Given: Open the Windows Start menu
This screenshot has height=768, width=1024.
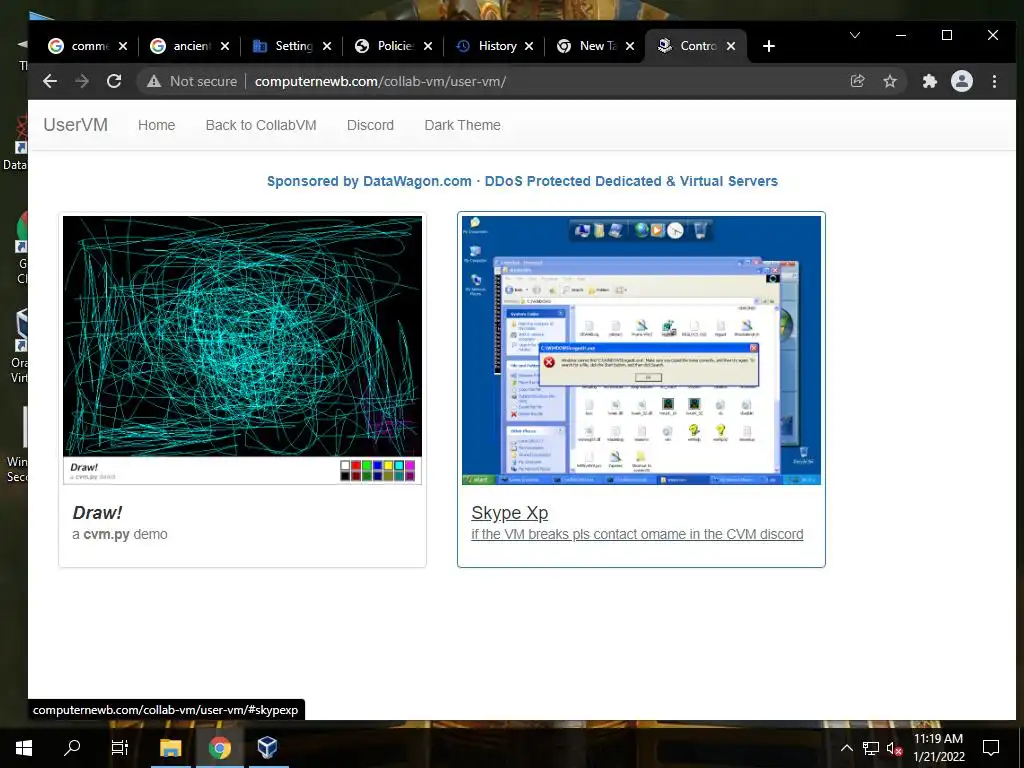Looking at the screenshot, I should pyautogui.click(x=24, y=748).
